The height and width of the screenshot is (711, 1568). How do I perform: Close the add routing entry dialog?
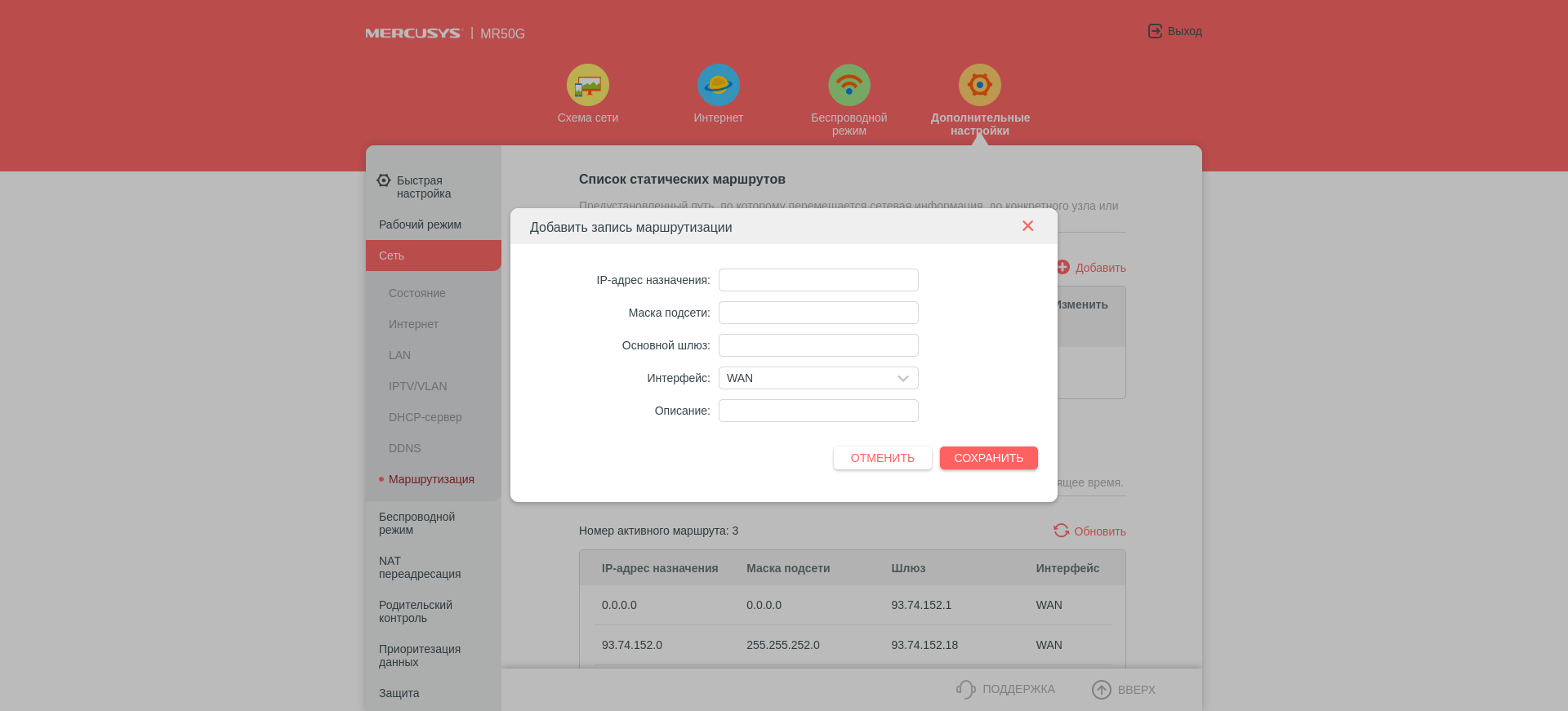[x=1027, y=226]
